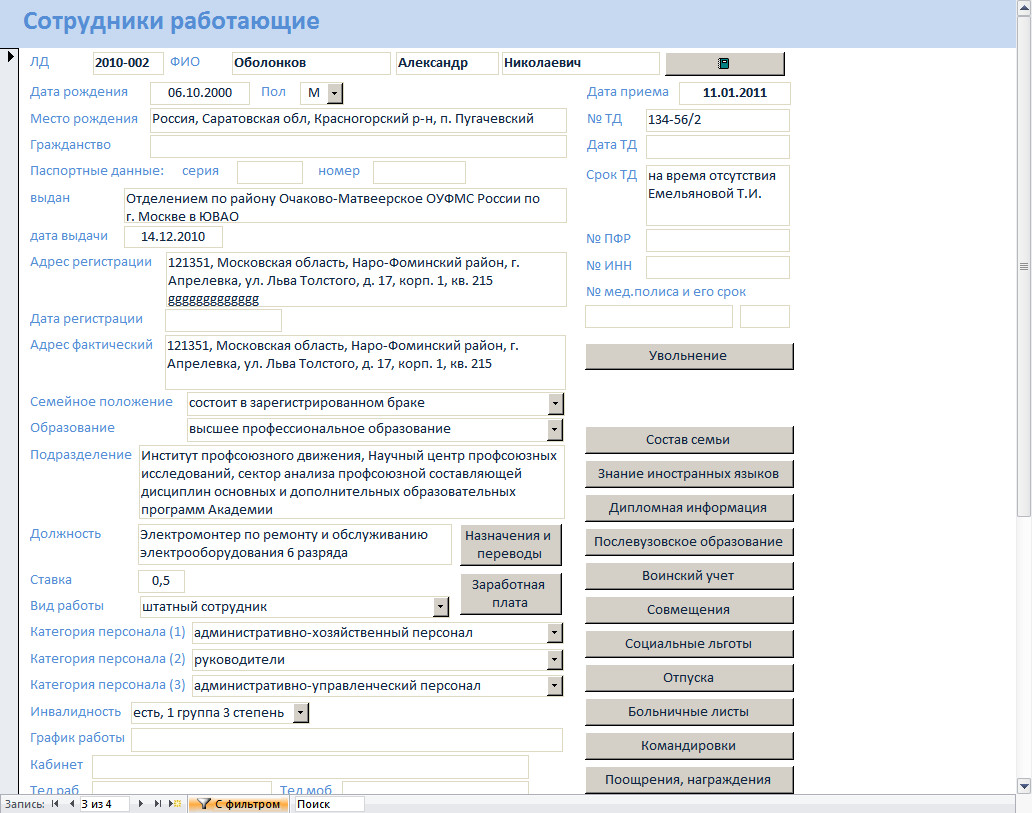The image size is (1032, 813).
Task: Click the vertical scrollbar thumb
Action: (x=1023, y=266)
